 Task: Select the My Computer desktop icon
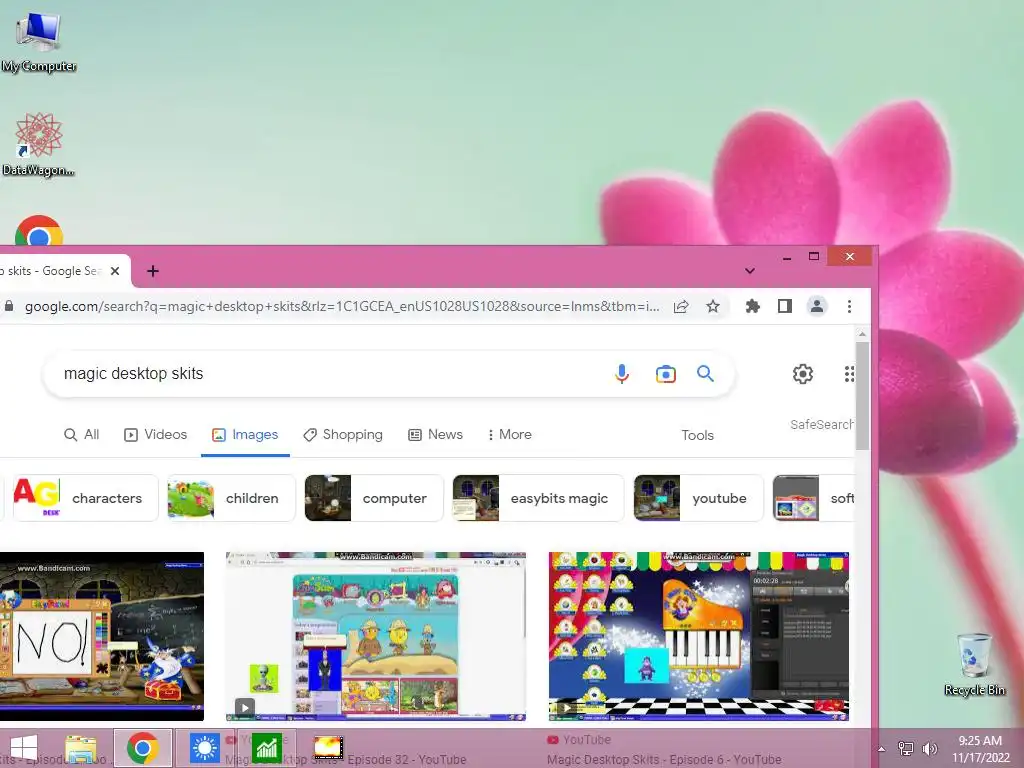click(x=39, y=42)
